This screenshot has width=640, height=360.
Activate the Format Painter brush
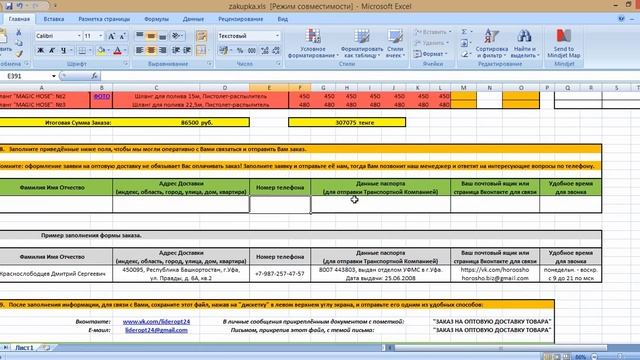point(18,53)
